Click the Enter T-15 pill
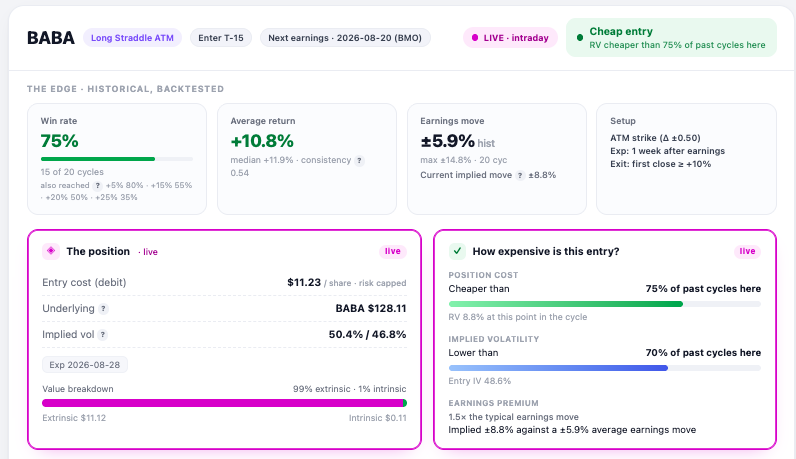 pyautogui.click(x=221, y=38)
